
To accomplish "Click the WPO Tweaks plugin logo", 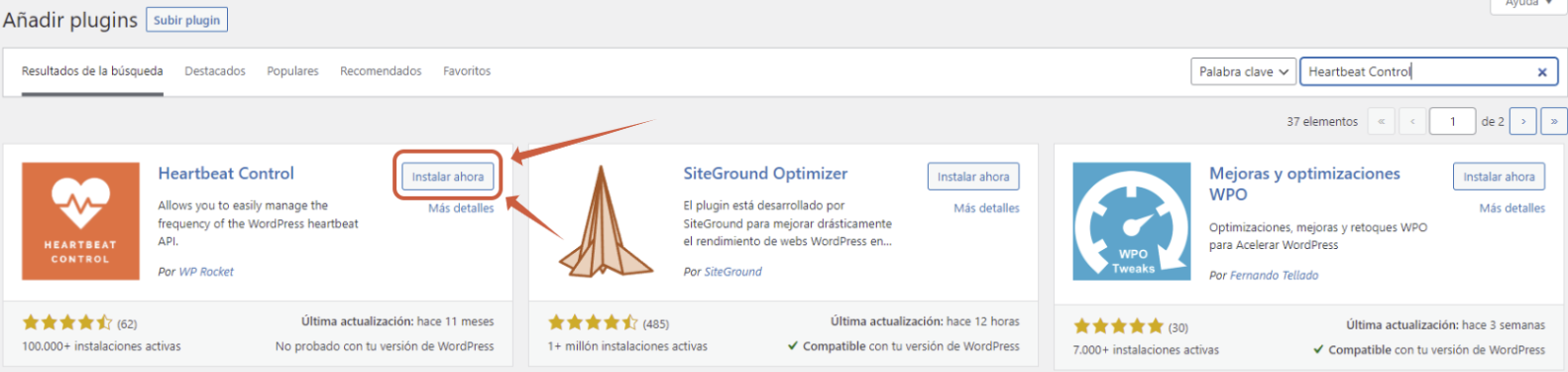I will point(1132,221).
